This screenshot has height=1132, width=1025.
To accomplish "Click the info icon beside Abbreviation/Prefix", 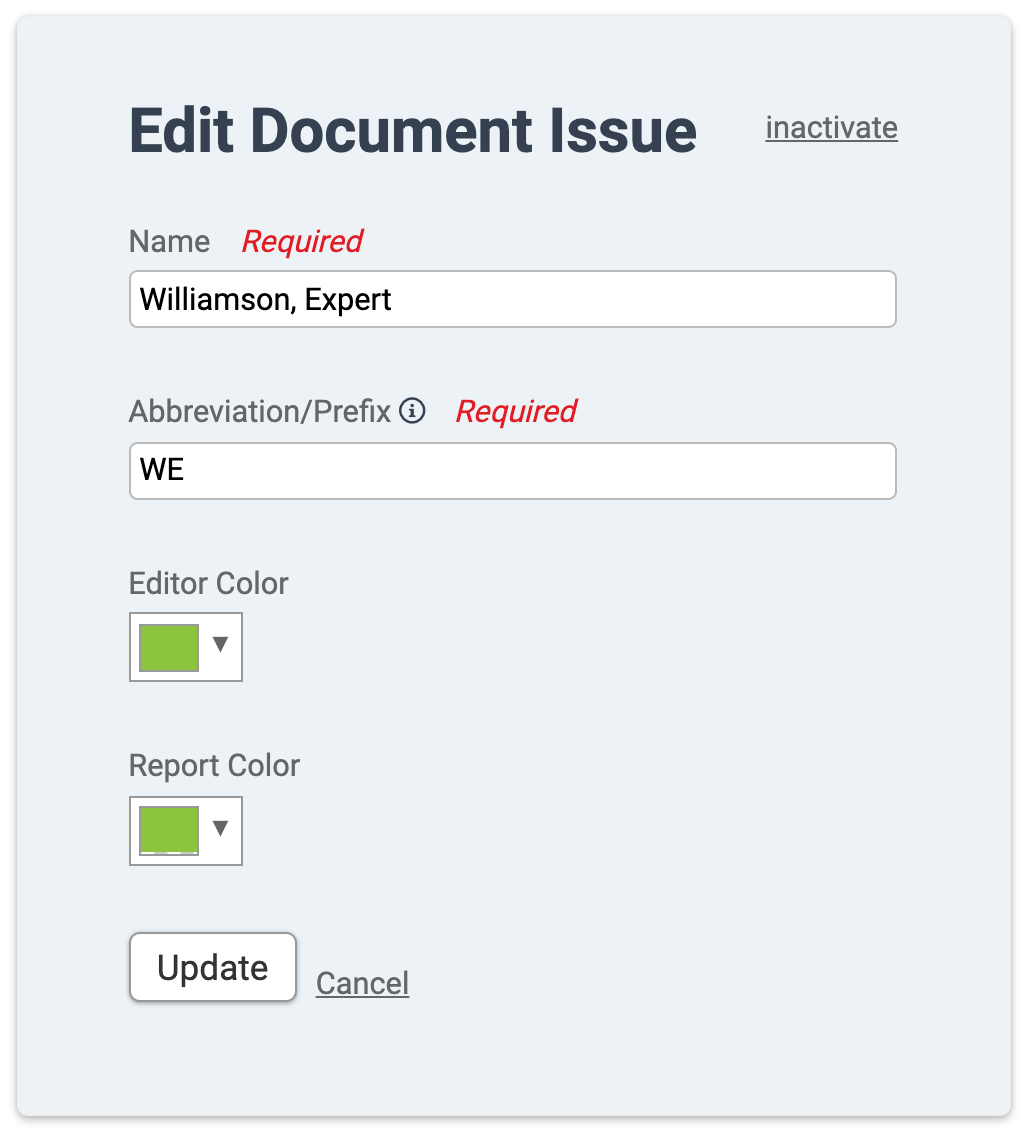I will click(412, 411).
